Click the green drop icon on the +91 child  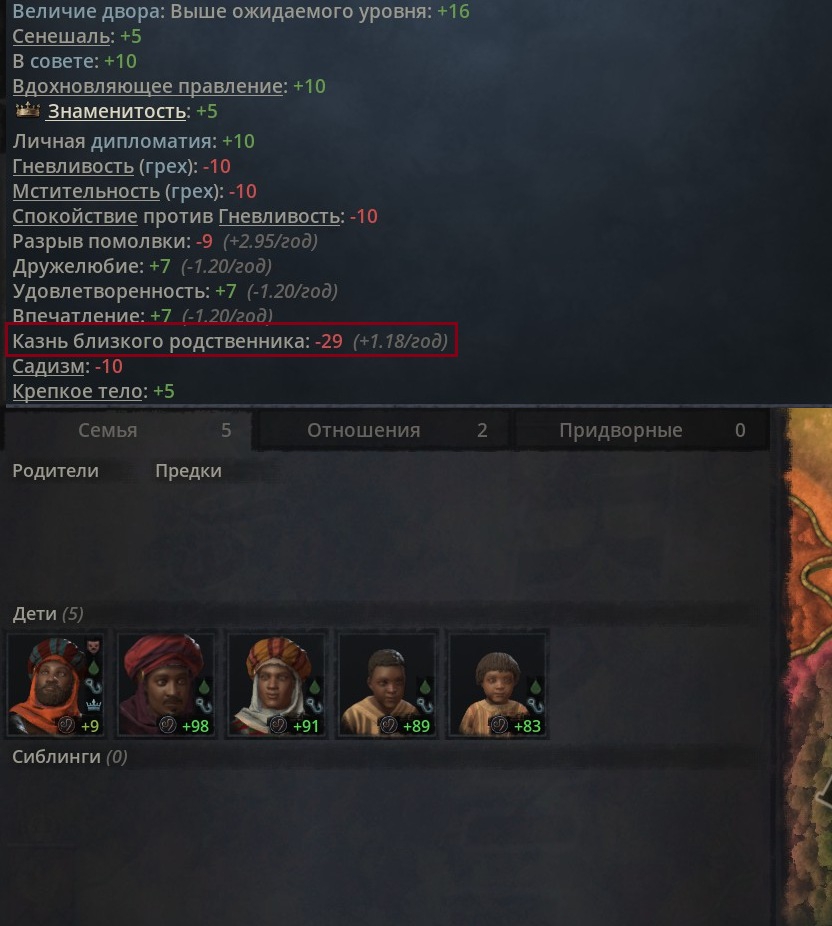point(315,687)
